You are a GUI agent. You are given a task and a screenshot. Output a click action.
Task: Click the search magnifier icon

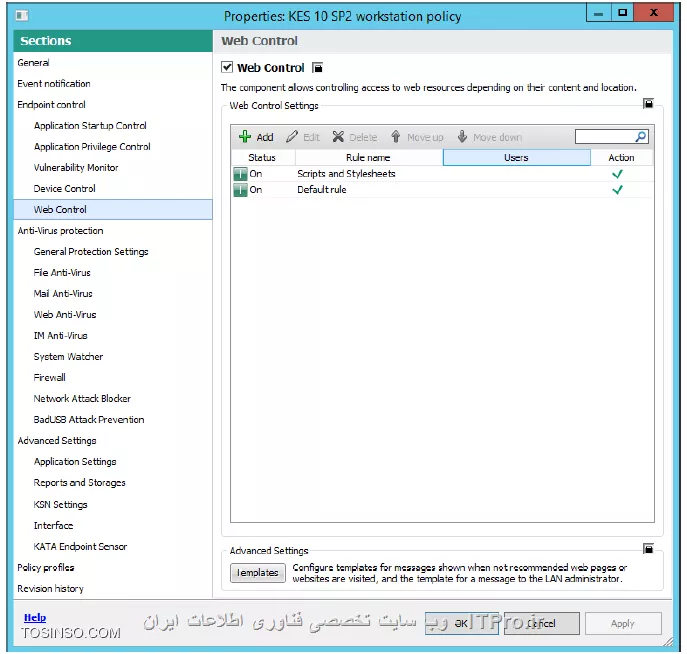click(641, 137)
